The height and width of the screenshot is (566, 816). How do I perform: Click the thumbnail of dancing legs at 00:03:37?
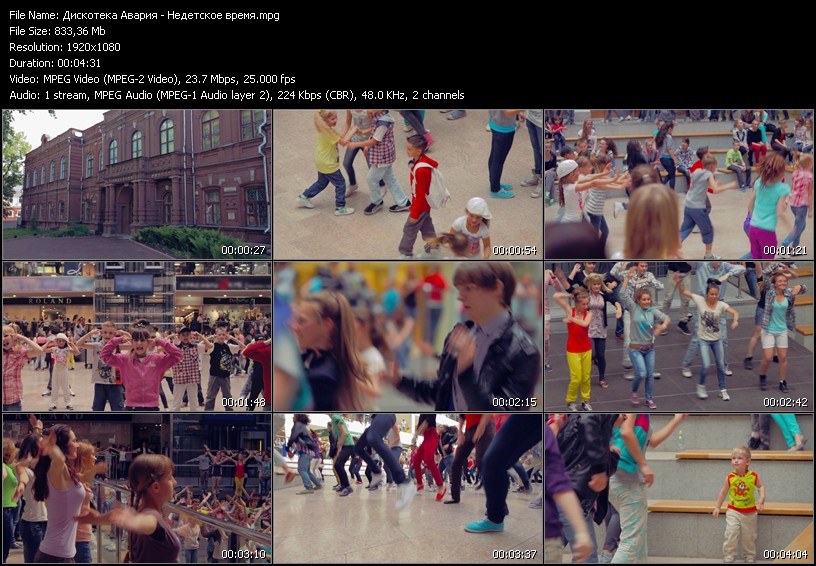click(x=407, y=488)
